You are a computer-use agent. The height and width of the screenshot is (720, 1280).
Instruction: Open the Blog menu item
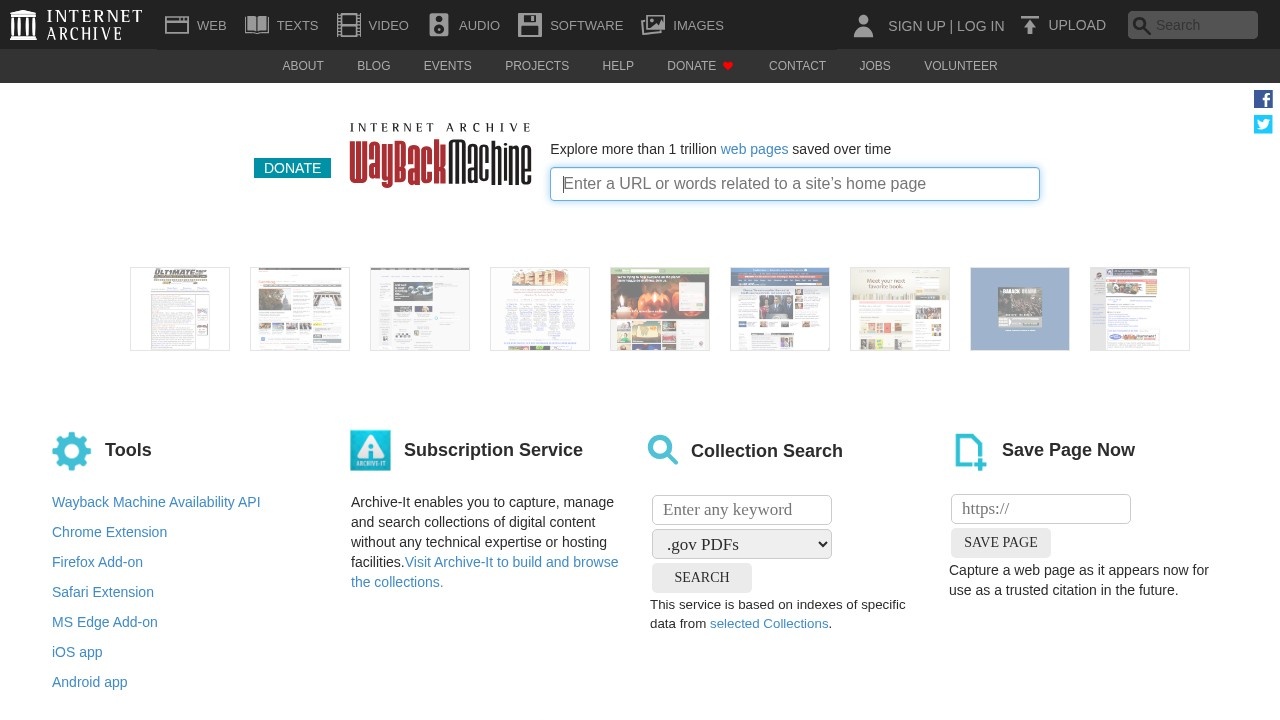coord(373,66)
